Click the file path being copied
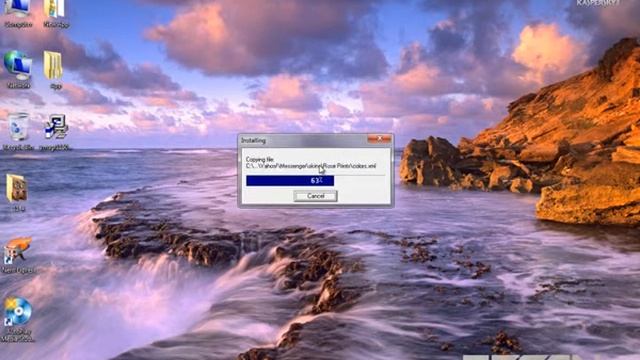 point(311,166)
